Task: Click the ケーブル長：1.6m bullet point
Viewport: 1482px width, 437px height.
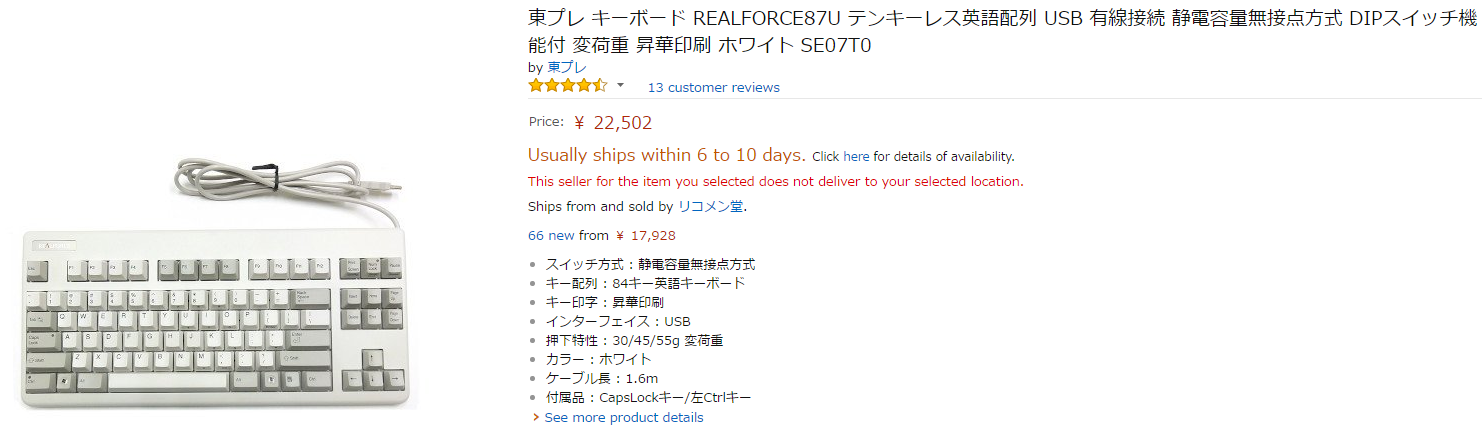Action: pos(602,378)
